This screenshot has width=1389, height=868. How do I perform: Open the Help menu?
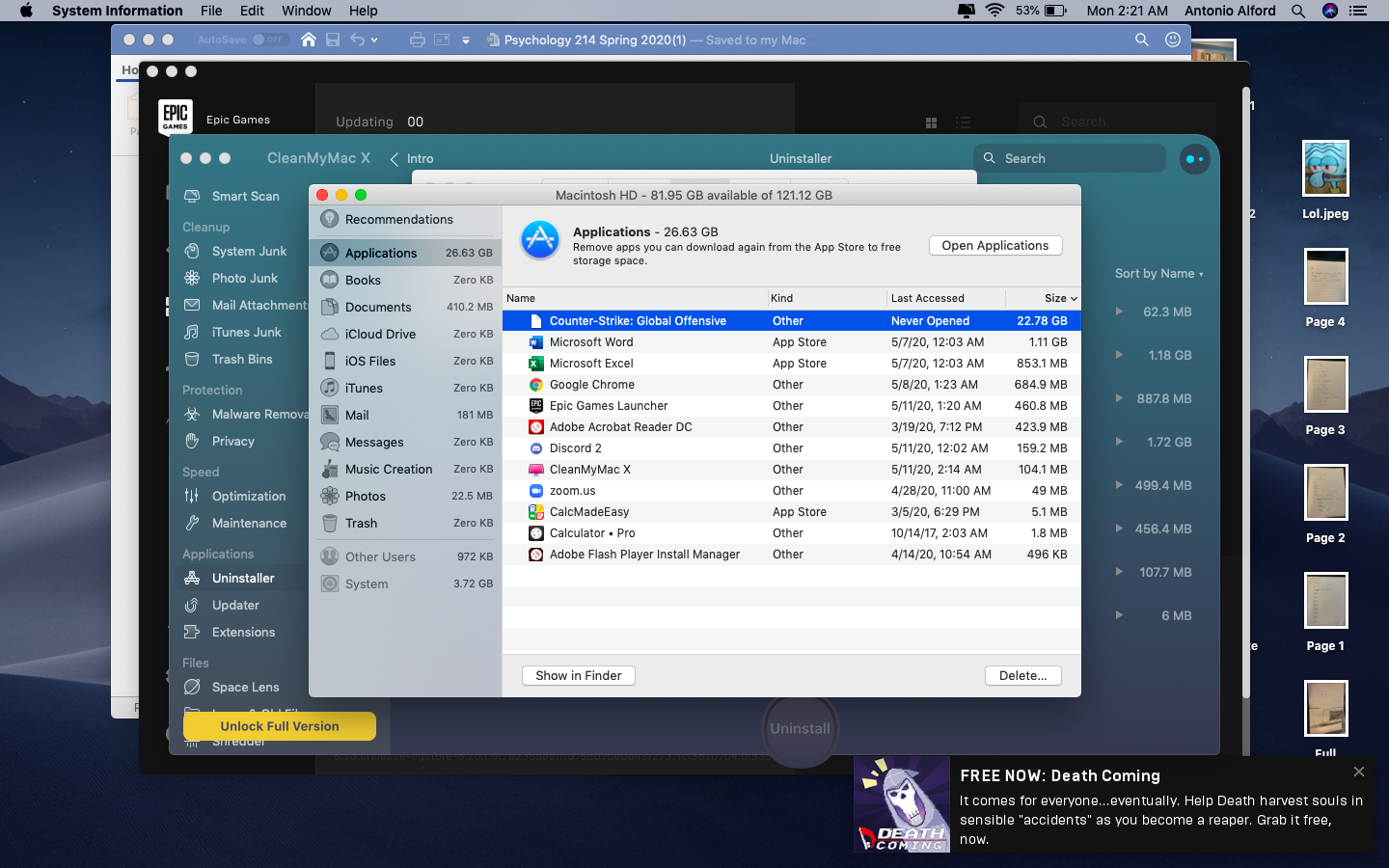click(x=364, y=11)
